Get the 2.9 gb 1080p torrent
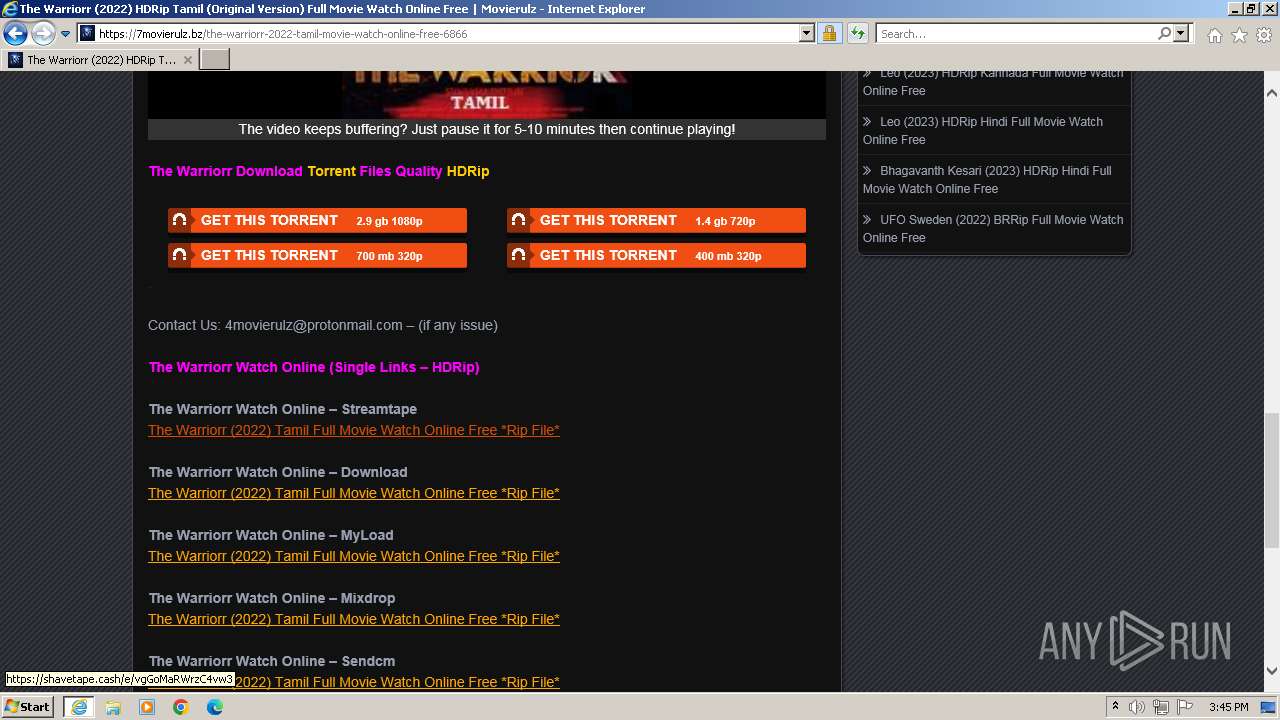 point(317,221)
